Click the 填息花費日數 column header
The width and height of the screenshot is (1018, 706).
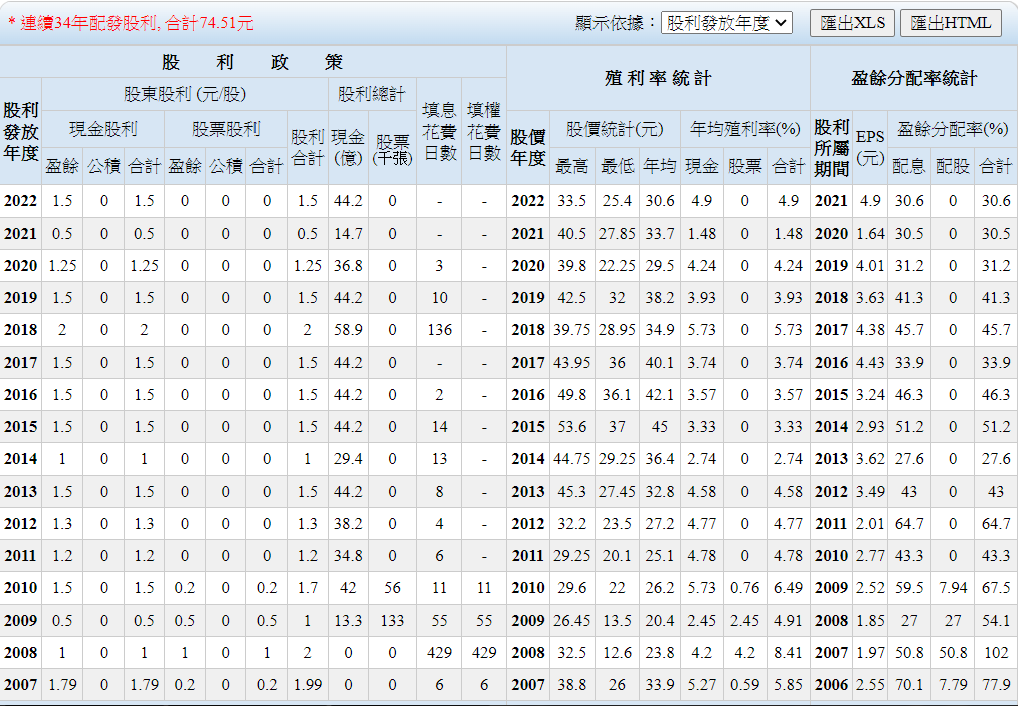(439, 131)
